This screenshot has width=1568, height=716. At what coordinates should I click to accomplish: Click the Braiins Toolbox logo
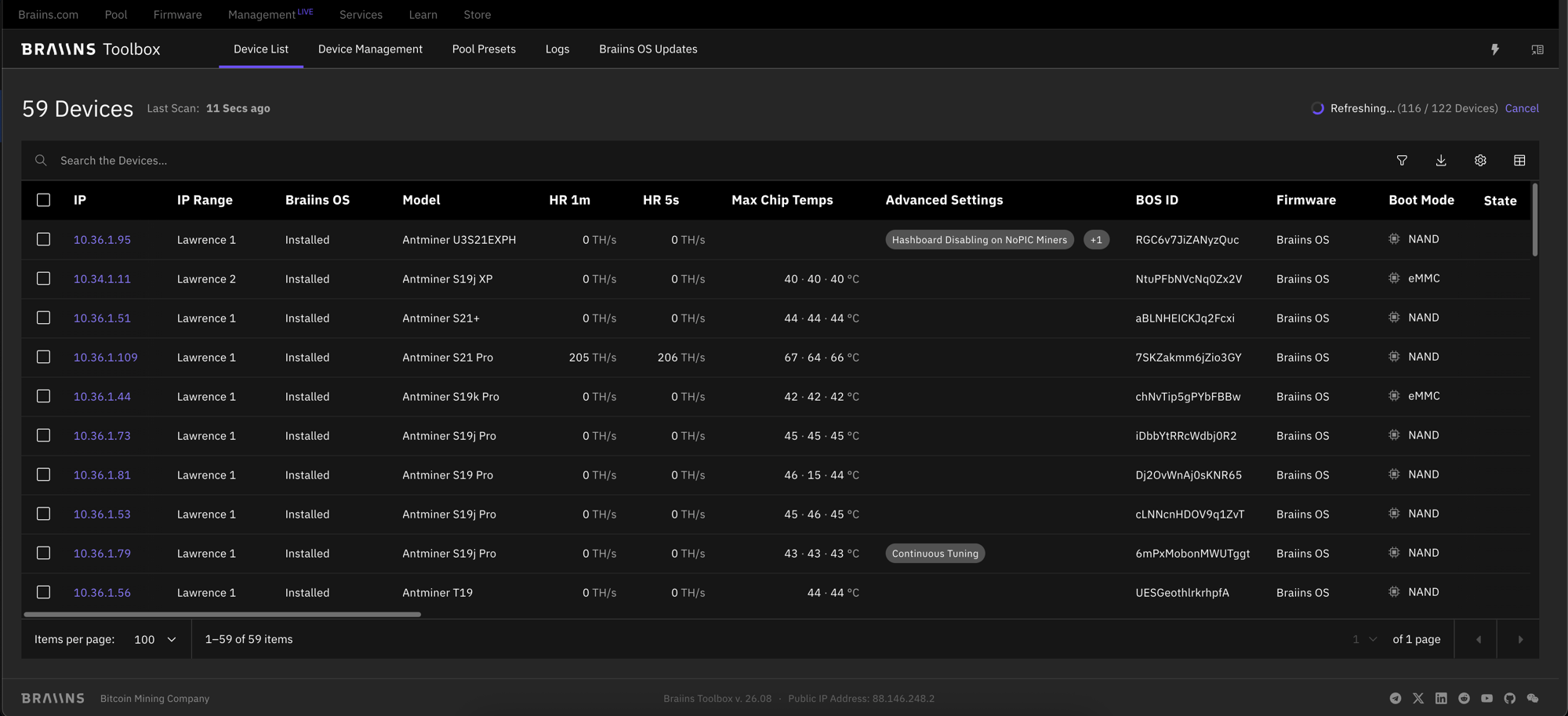91,49
